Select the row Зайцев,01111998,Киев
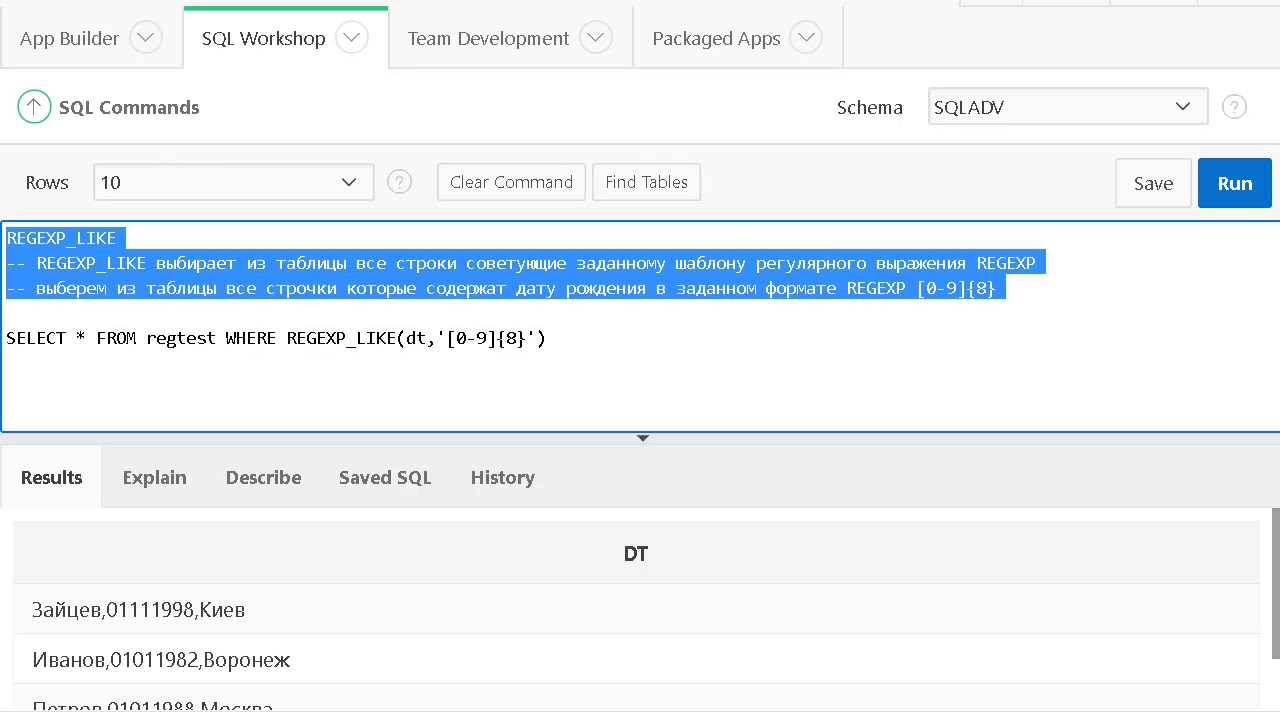 click(x=636, y=609)
